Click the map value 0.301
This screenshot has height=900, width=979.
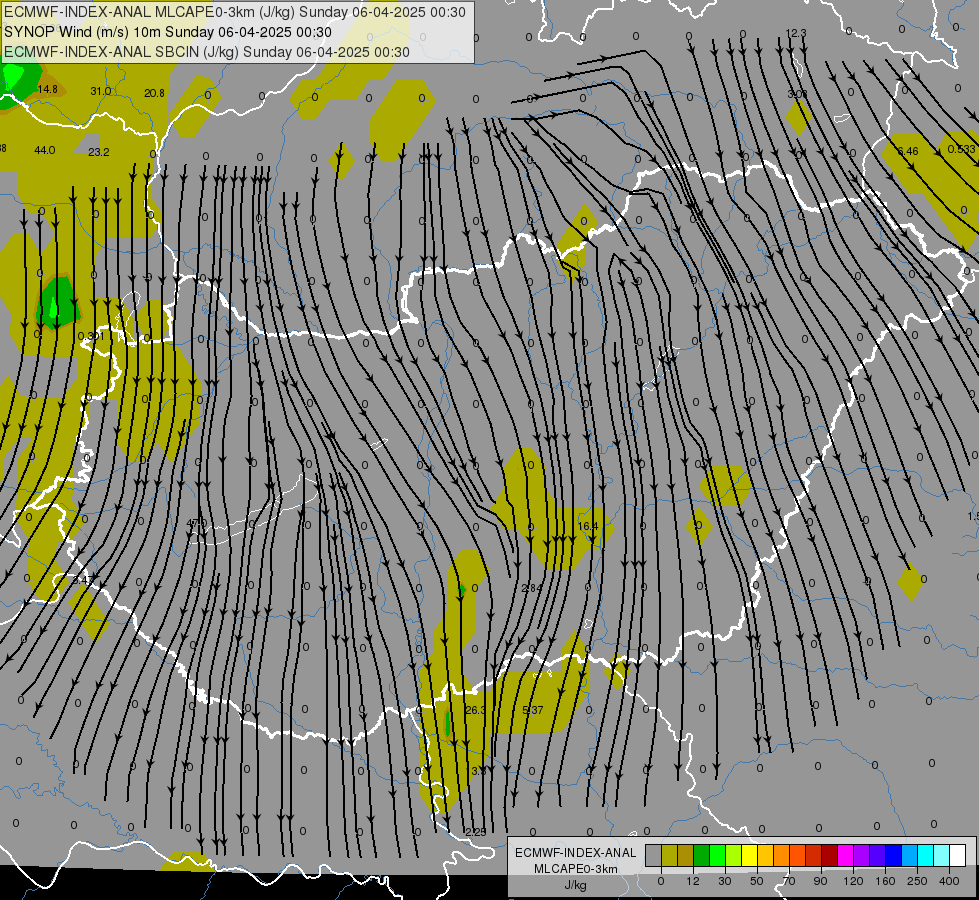click(91, 336)
